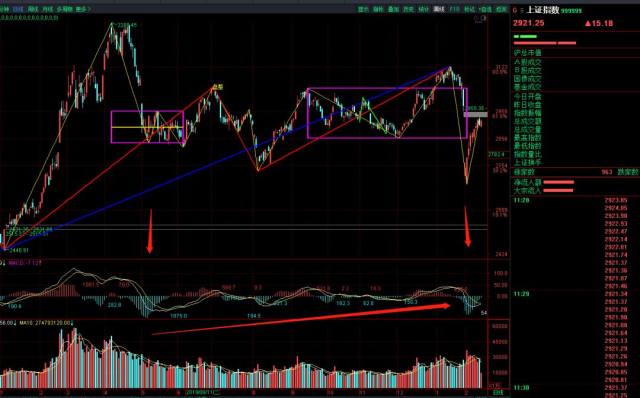
Task: Click the small chart window icons under toolbar
Action: pyautogui.click(x=481, y=19)
